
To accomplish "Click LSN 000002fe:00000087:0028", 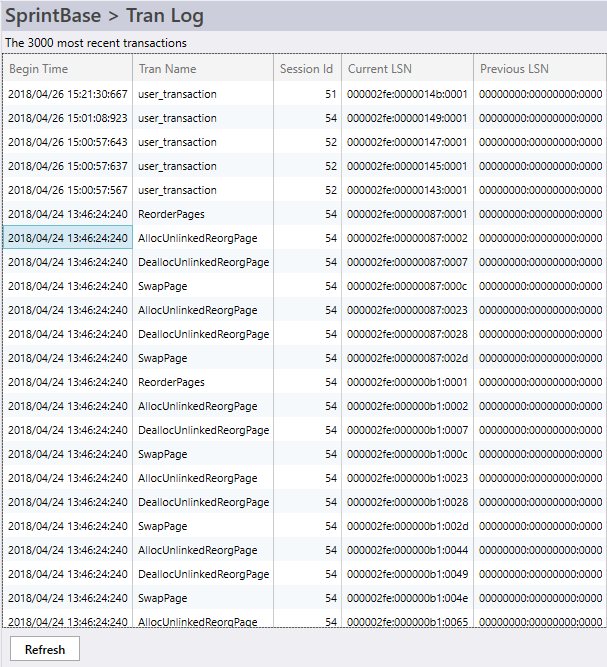I will point(407,334).
